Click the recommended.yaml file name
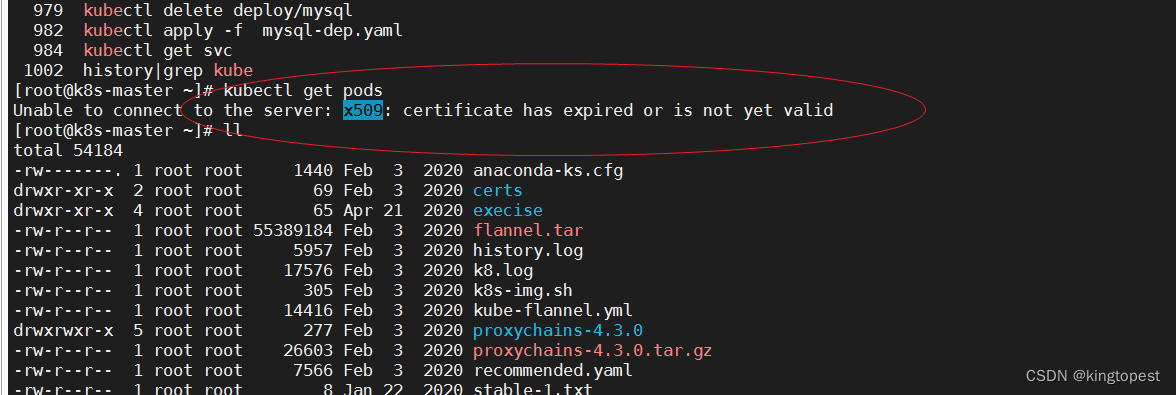Image resolution: width=1176 pixels, height=395 pixels. click(x=553, y=370)
